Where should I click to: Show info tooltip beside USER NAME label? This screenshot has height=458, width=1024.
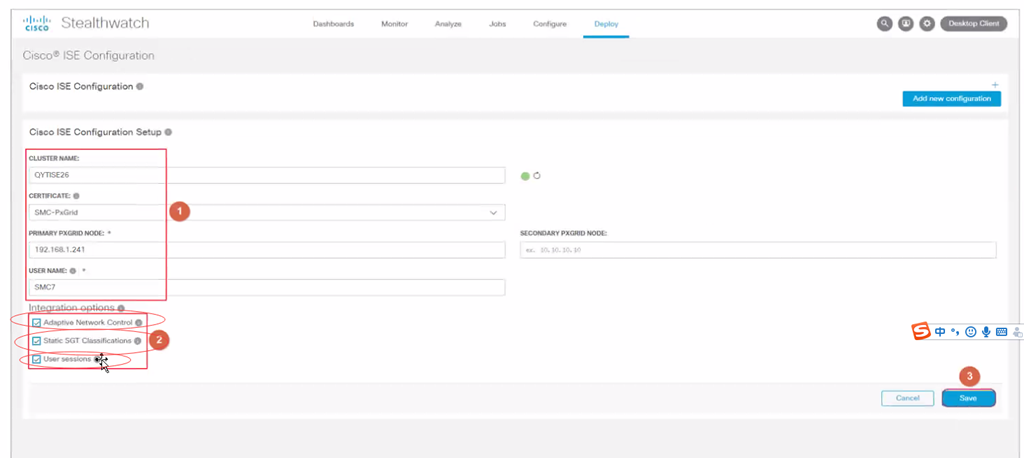click(72, 270)
